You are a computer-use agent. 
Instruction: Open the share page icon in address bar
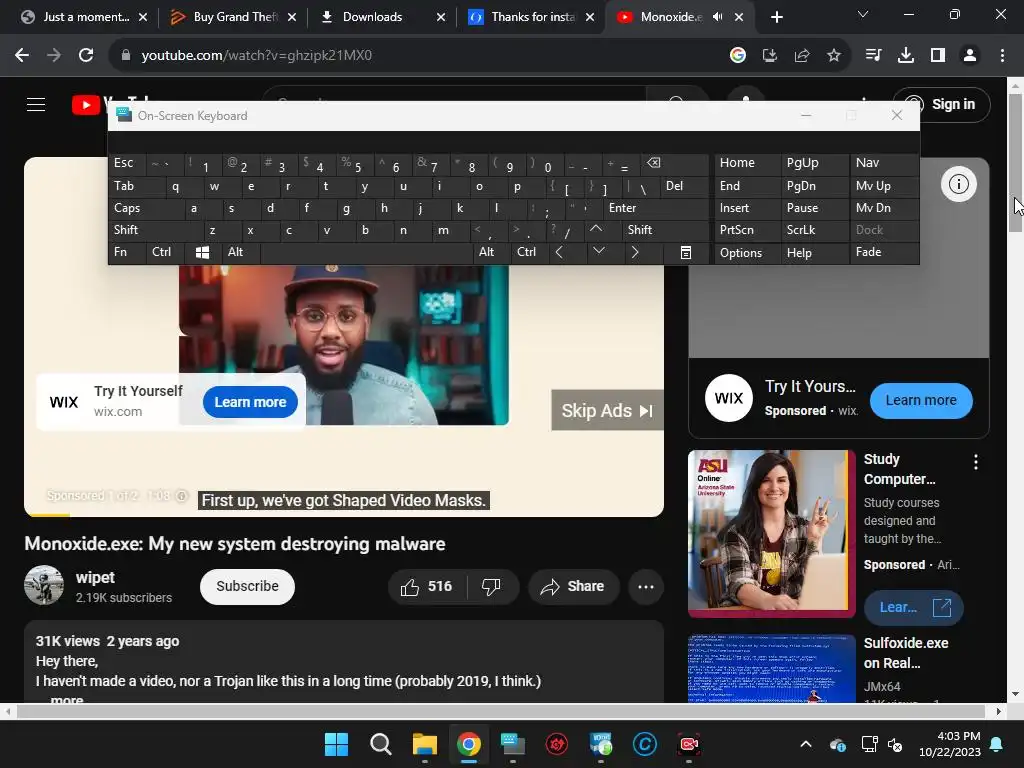pos(802,56)
